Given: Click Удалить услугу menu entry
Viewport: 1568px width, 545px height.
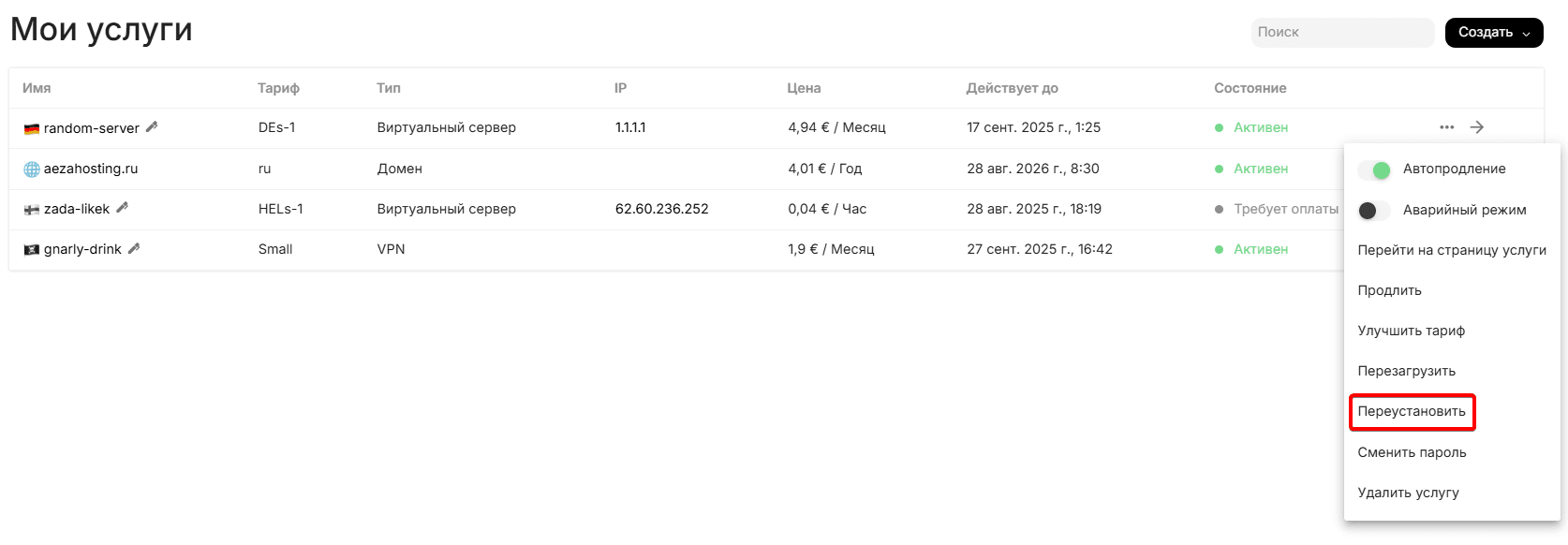Looking at the screenshot, I should coord(1408,493).
